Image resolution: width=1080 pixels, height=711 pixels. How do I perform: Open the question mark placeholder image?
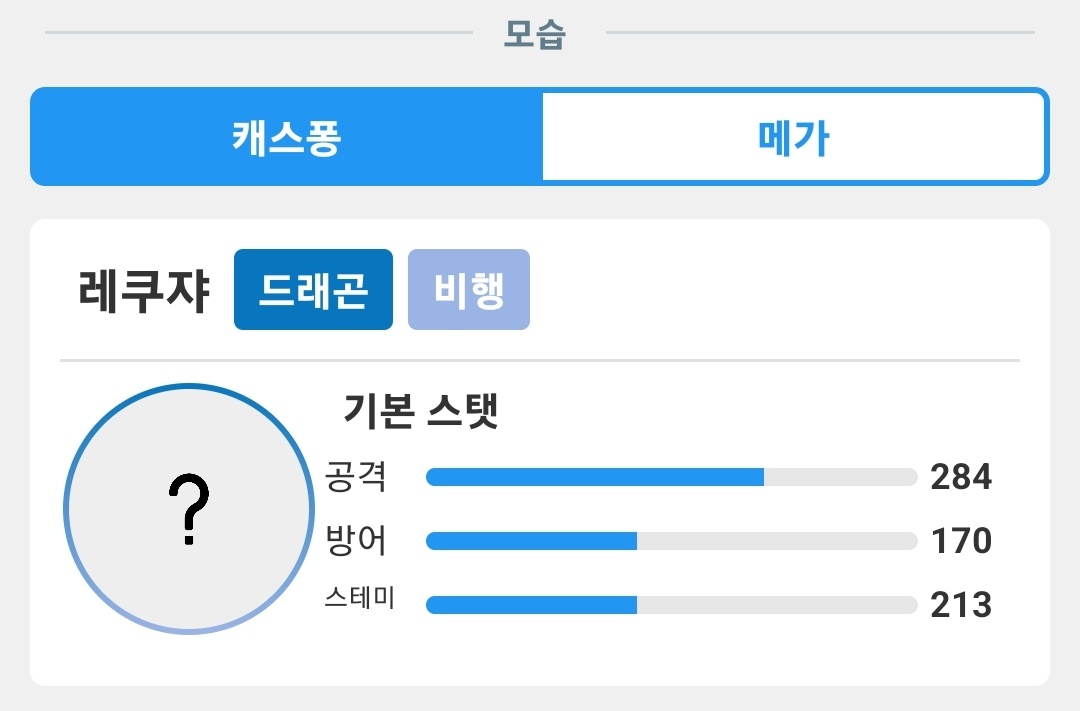click(188, 508)
